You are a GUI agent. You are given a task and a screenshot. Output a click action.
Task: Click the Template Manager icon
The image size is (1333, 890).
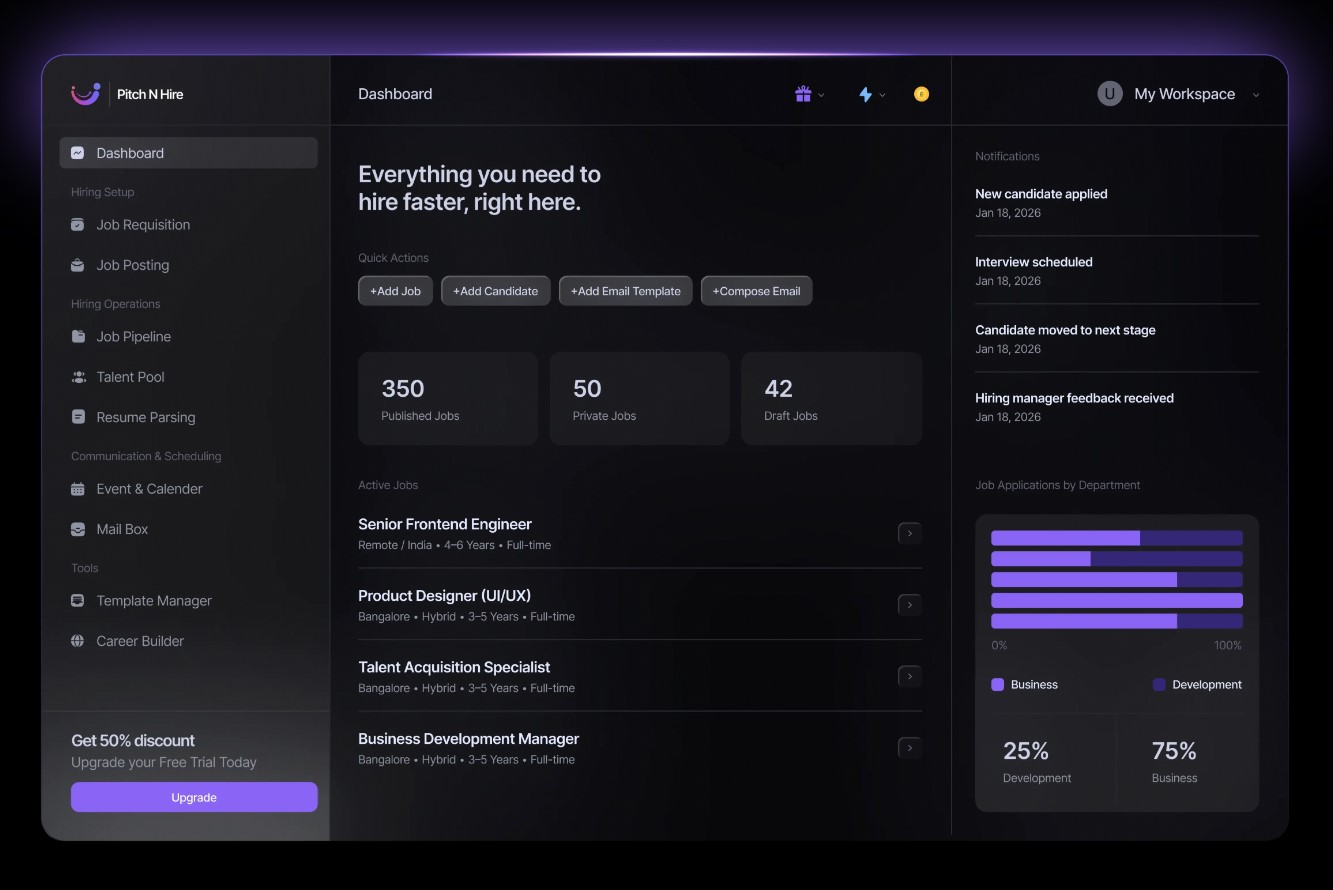pyautogui.click(x=77, y=601)
